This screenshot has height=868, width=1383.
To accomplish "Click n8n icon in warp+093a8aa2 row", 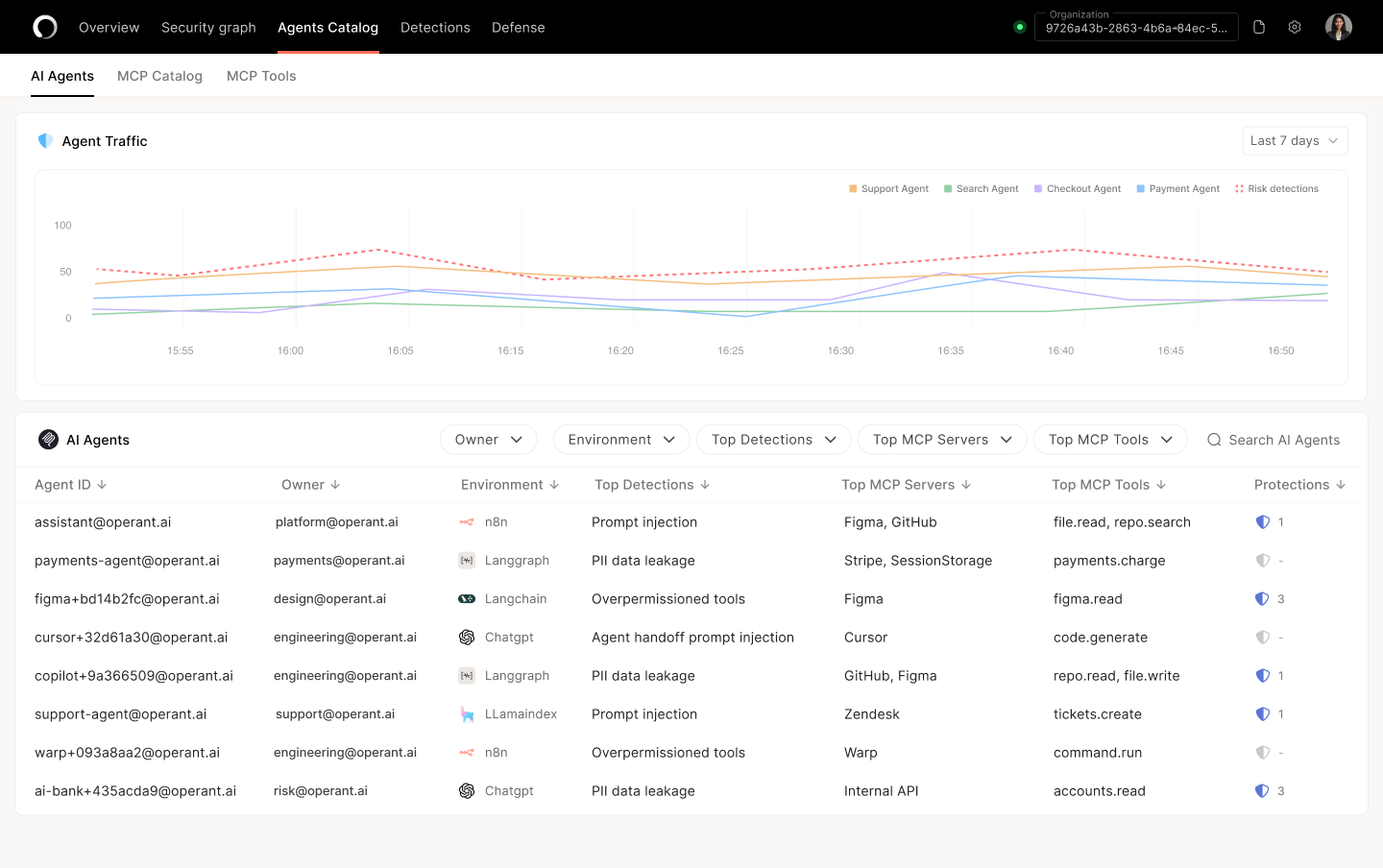I will [467, 753].
